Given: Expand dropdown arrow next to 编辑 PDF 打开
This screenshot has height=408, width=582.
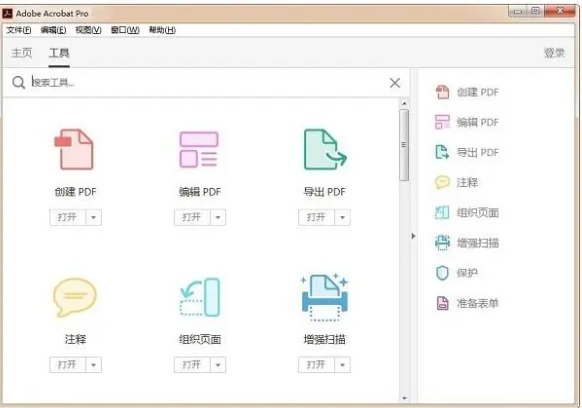Looking at the screenshot, I should tap(218, 217).
